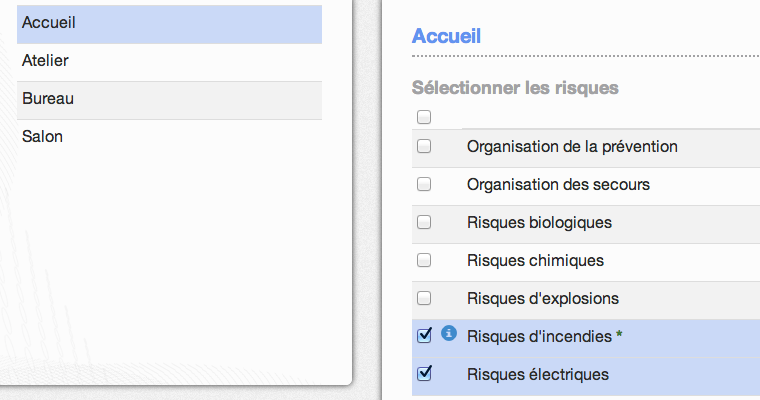This screenshot has width=760, height=400.
Task: Click the Organisation de la prévention row label
Action: pyautogui.click(x=572, y=146)
